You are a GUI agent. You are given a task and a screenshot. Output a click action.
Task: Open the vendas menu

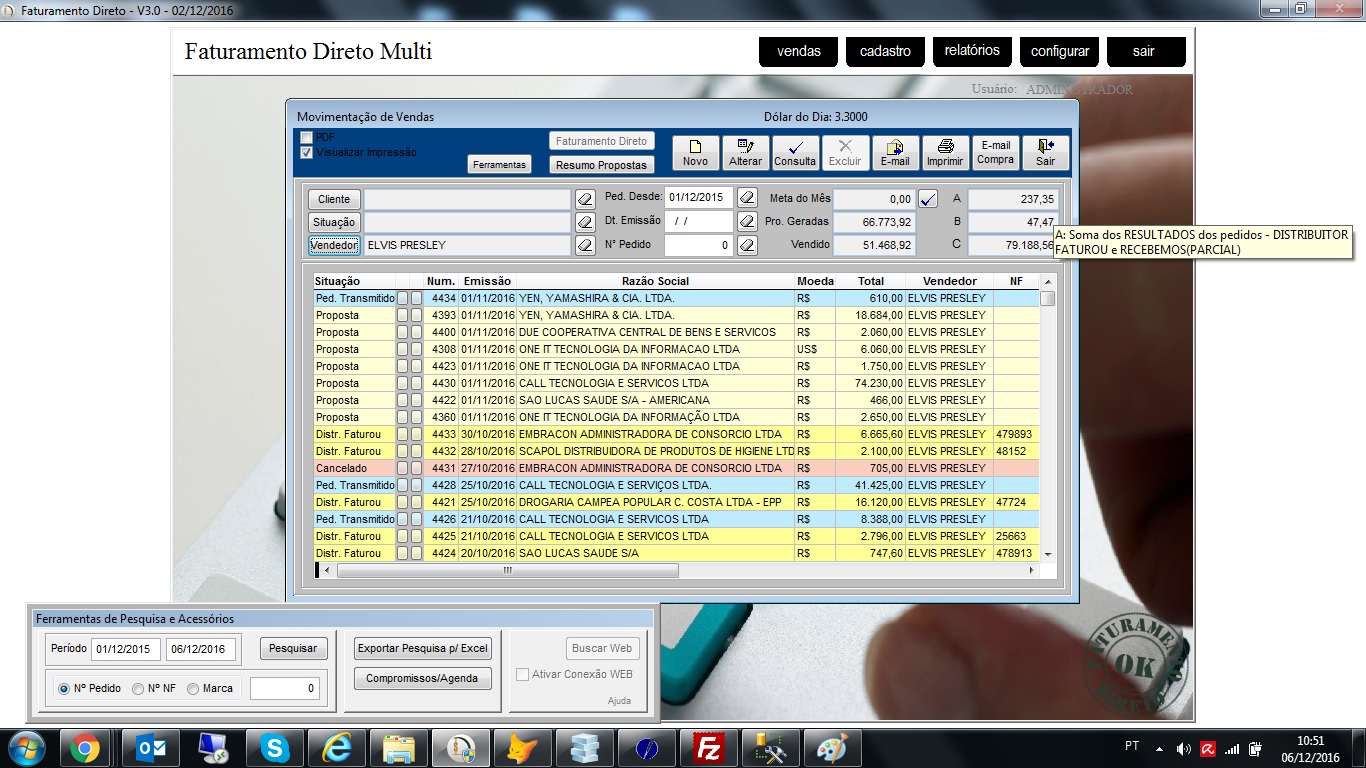pos(798,52)
